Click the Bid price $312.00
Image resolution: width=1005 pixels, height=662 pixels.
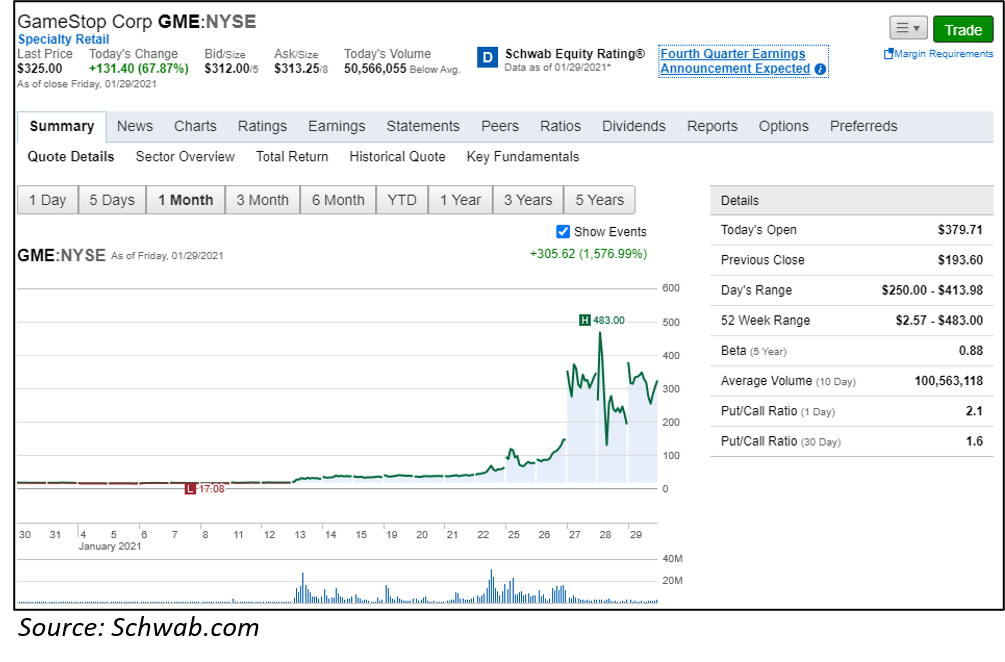click(x=226, y=69)
